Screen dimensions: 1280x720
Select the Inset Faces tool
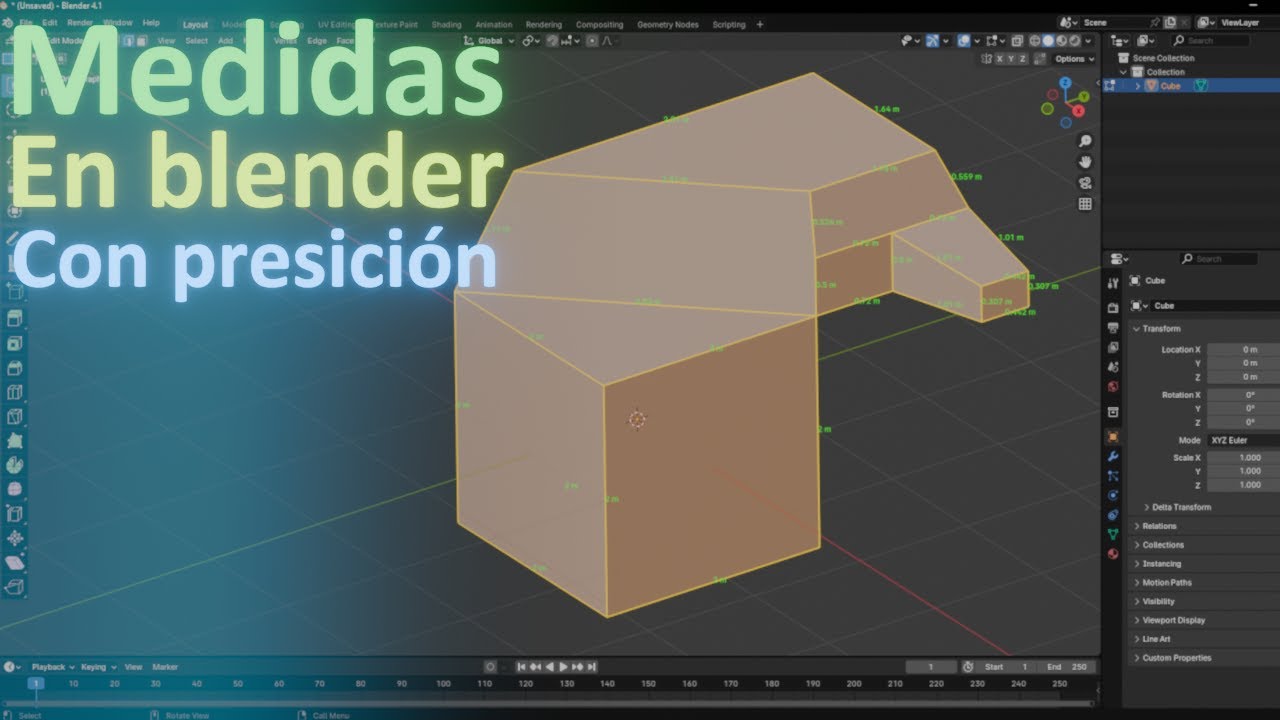15,343
